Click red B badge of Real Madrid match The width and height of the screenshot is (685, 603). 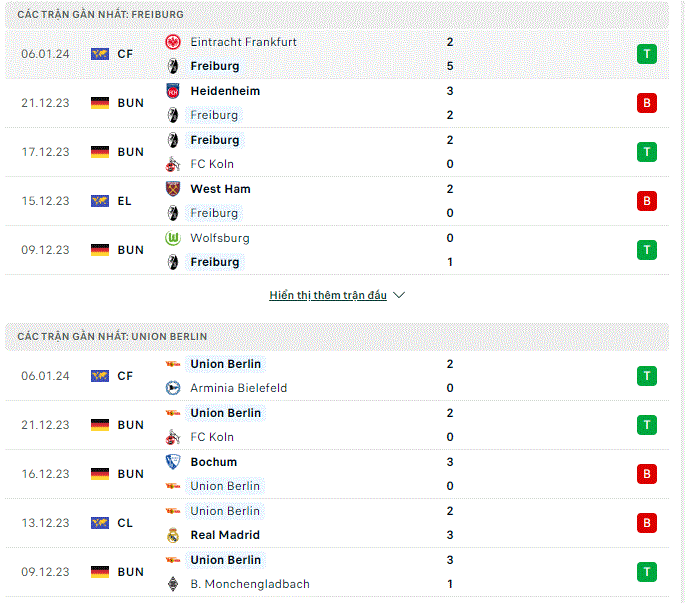pos(647,523)
